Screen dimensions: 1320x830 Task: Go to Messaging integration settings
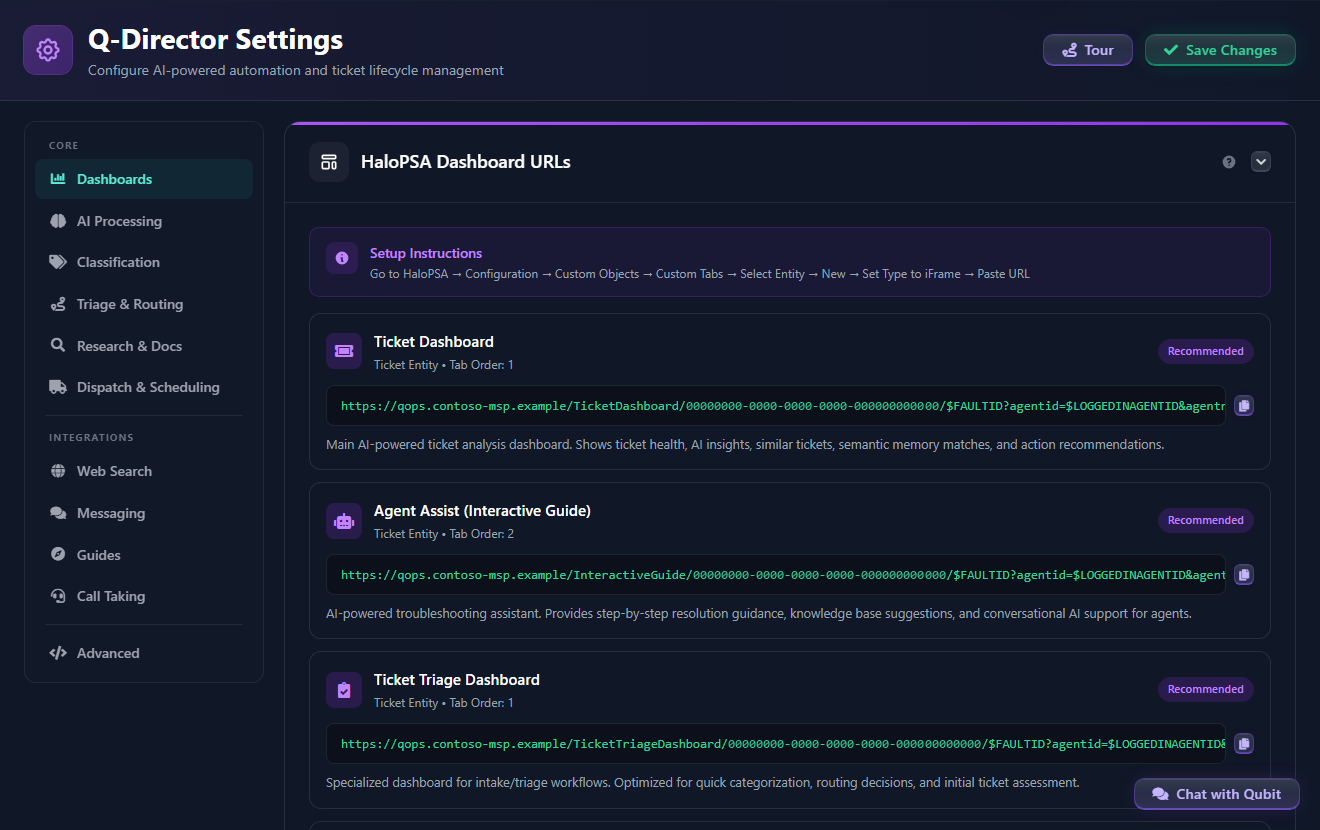144,513
